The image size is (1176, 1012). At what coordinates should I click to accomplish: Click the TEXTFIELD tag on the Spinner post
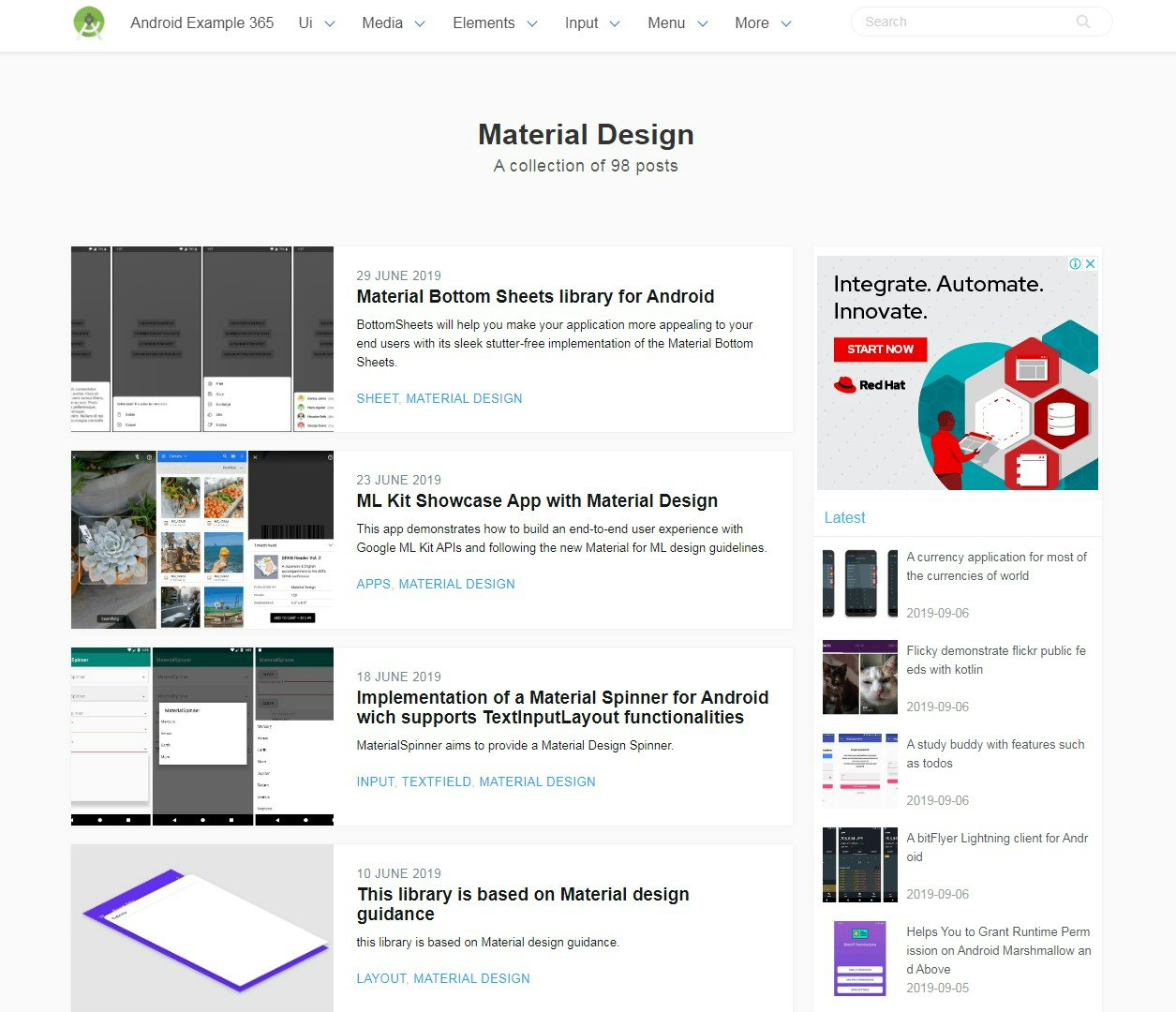436,781
